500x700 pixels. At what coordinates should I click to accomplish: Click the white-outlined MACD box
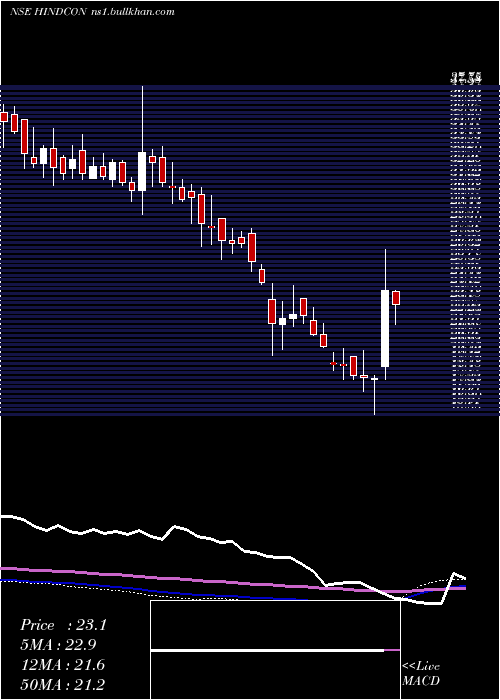[275, 650]
